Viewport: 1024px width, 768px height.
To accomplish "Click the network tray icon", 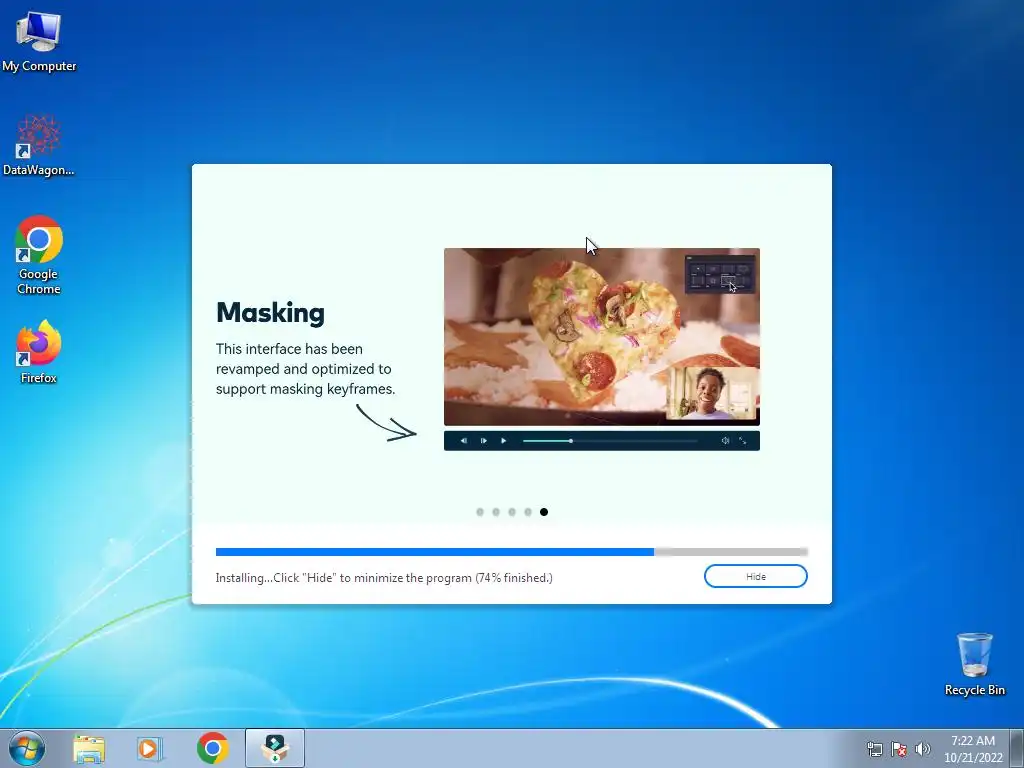I will (x=874, y=749).
